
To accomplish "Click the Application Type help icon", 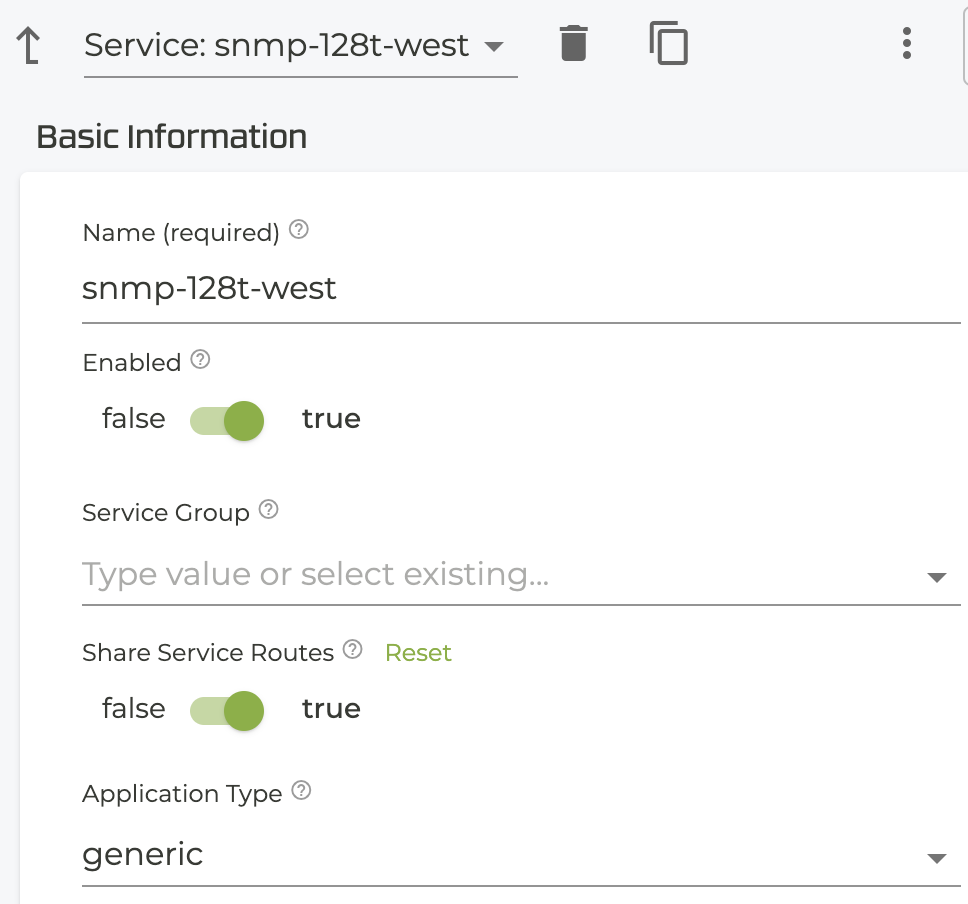I will click(301, 792).
